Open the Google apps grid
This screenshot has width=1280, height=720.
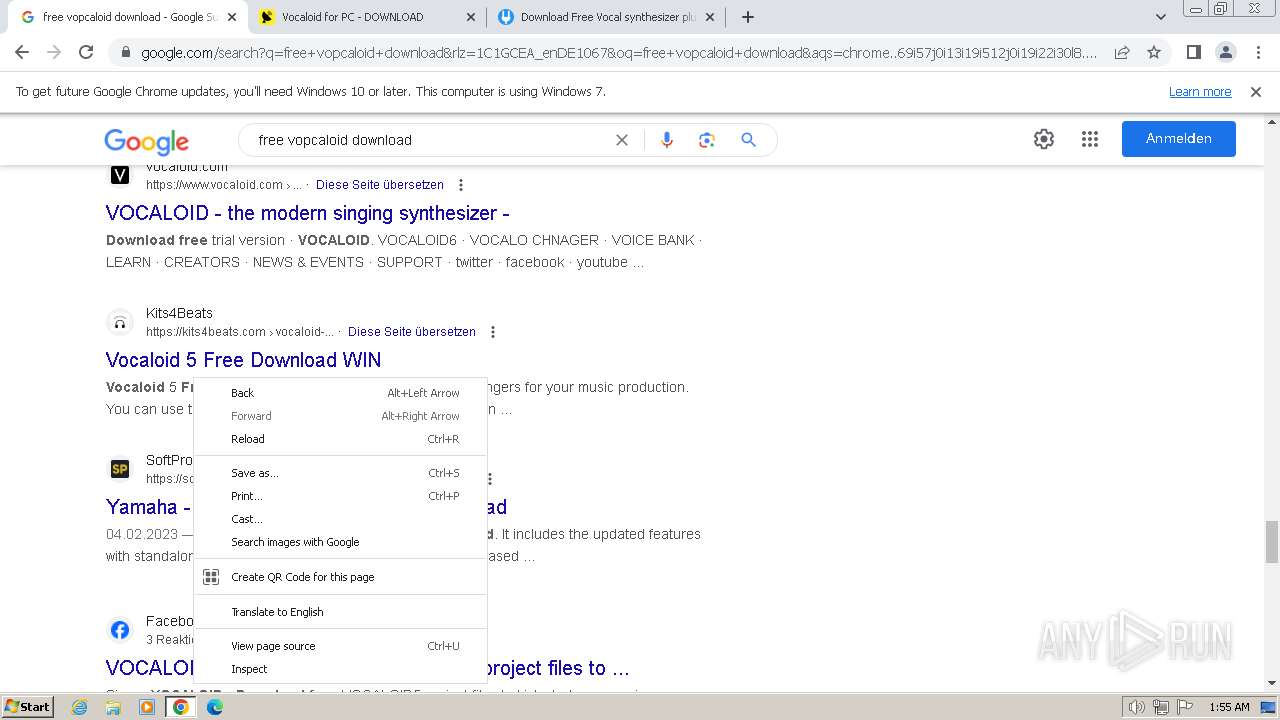pyautogui.click(x=1090, y=139)
